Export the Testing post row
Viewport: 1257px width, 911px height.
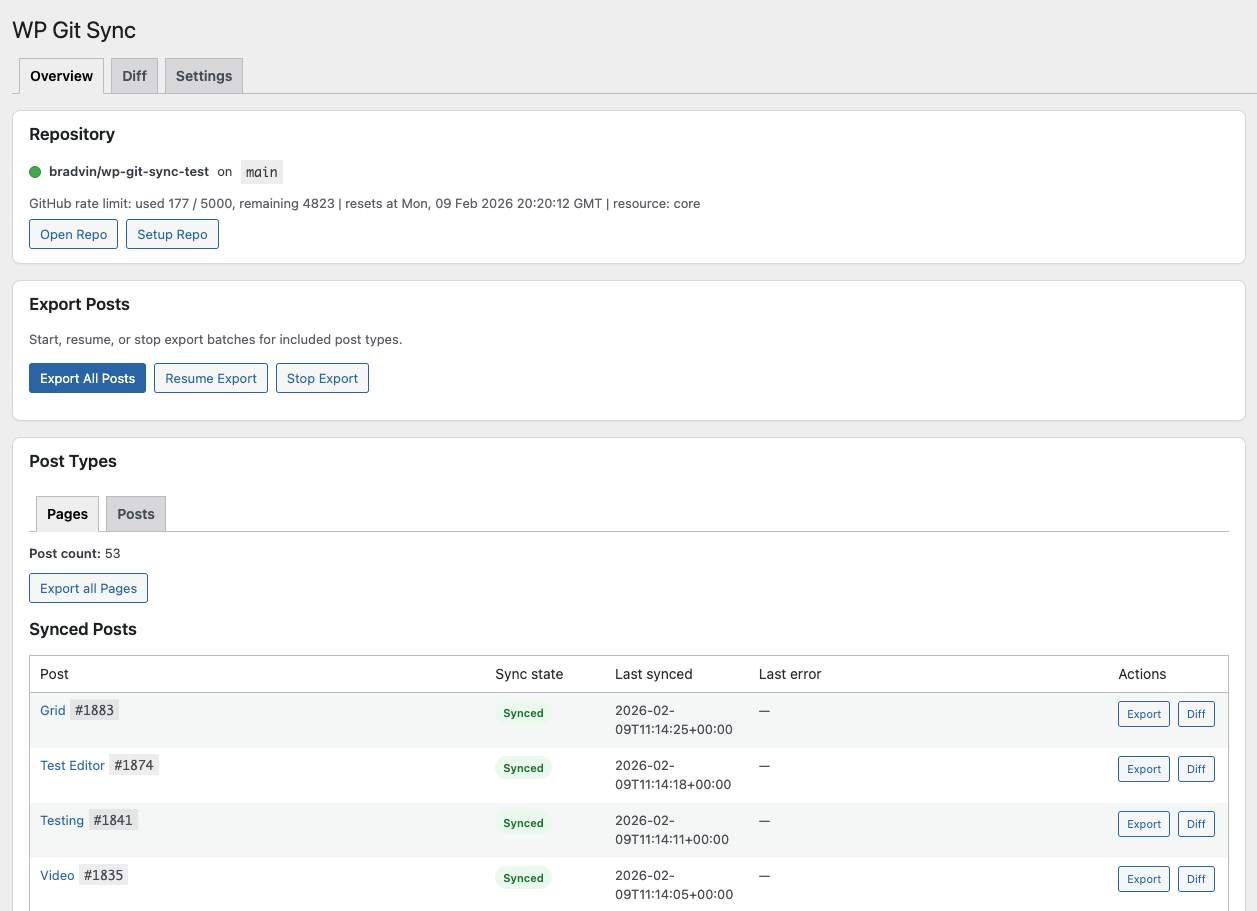coord(1144,824)
